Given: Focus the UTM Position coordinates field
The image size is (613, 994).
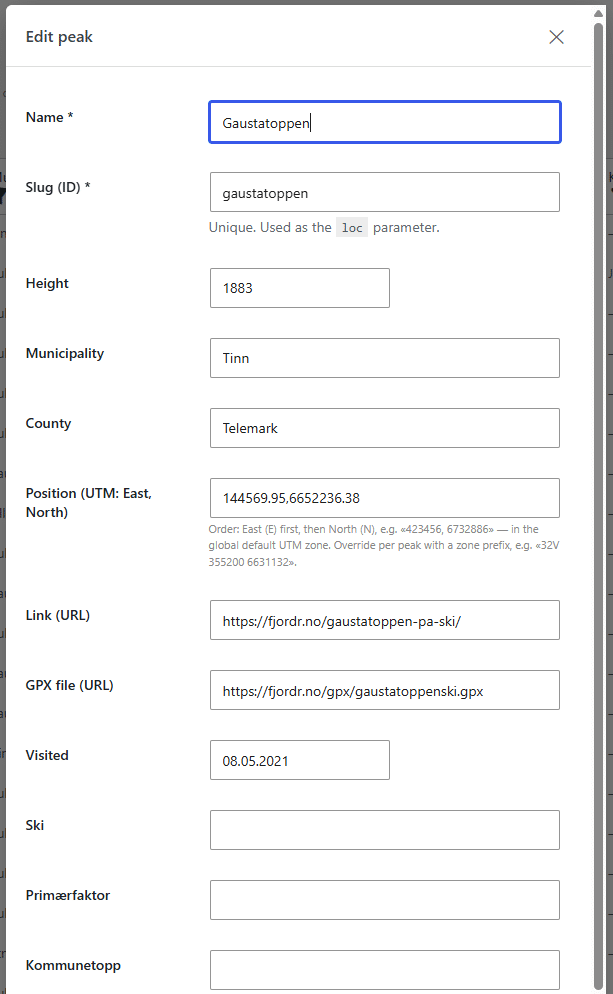Looking at the screenshot, I should [x=385, y=498].
